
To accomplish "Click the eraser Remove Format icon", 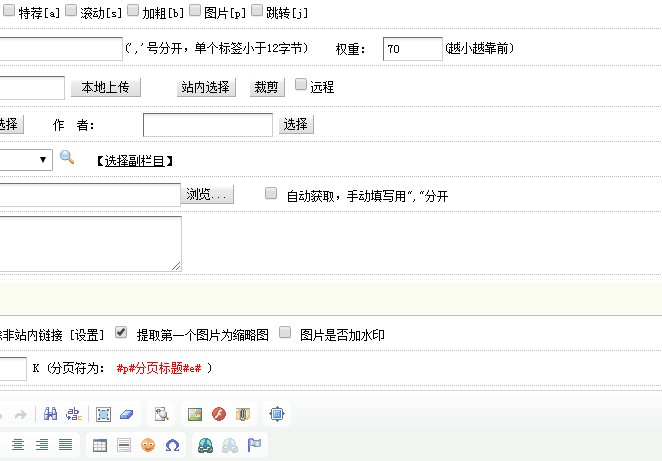I will pos(126,414).
